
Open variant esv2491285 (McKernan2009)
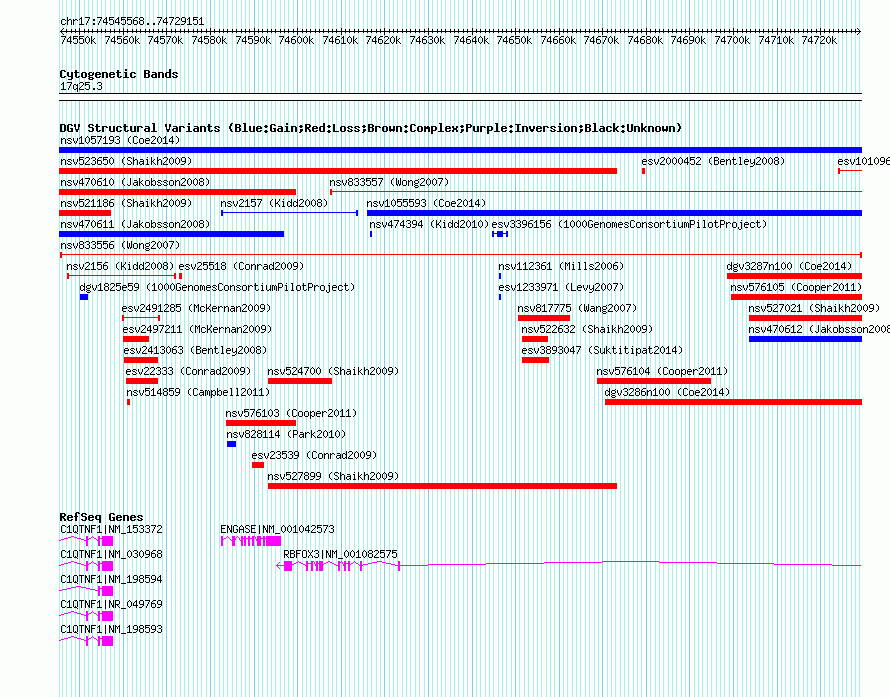[x=196, y=308]
